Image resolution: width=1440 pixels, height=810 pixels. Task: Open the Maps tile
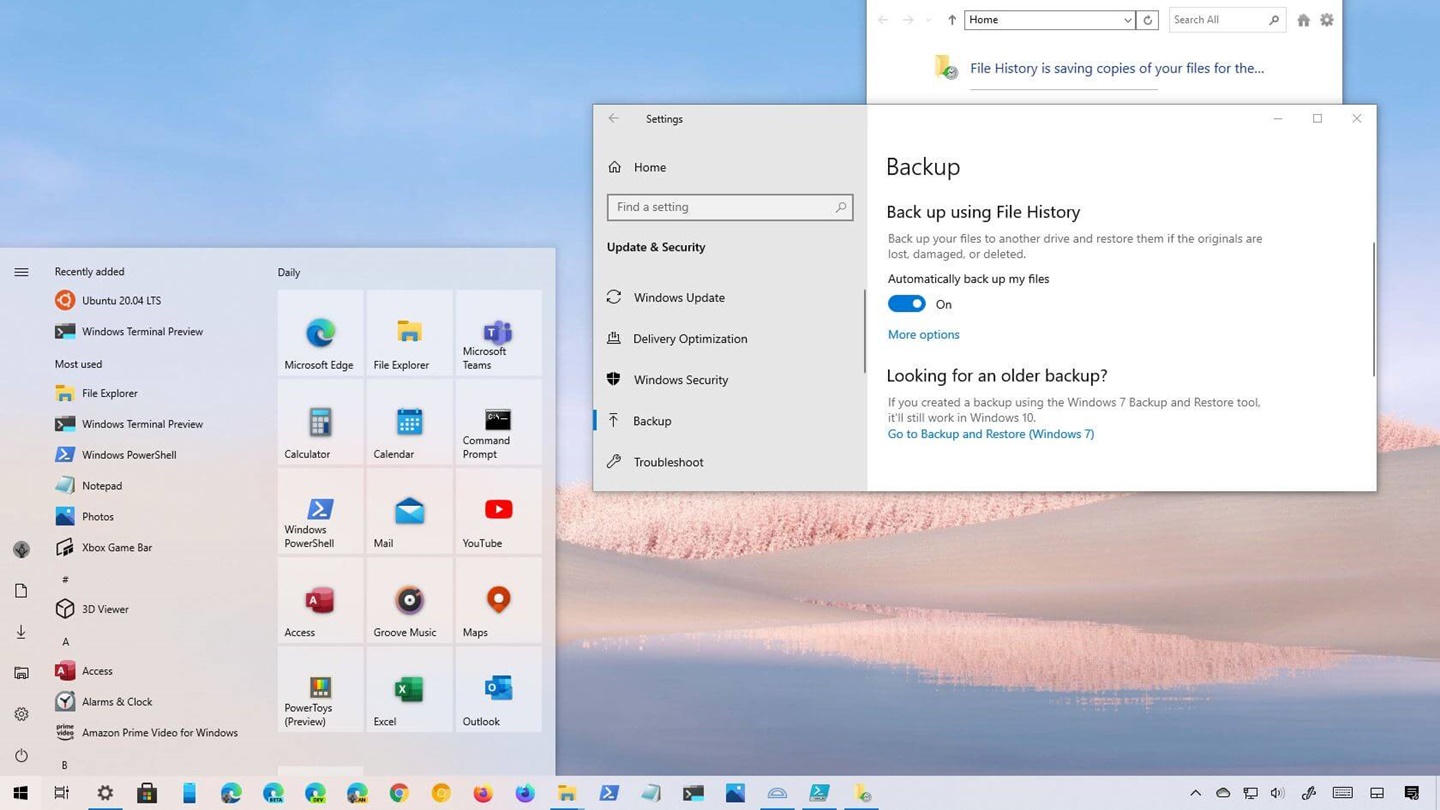coord(498,601)
